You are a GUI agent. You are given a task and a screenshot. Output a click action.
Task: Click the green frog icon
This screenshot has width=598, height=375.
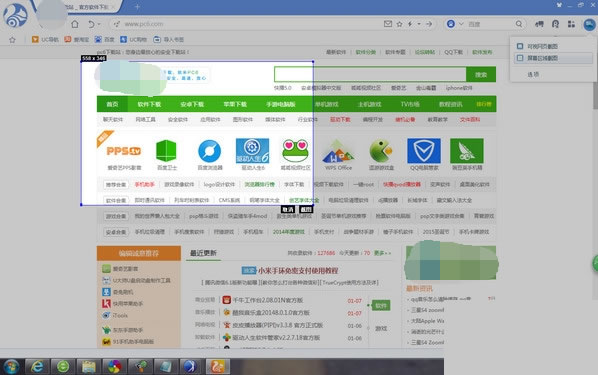coord(295,151)
